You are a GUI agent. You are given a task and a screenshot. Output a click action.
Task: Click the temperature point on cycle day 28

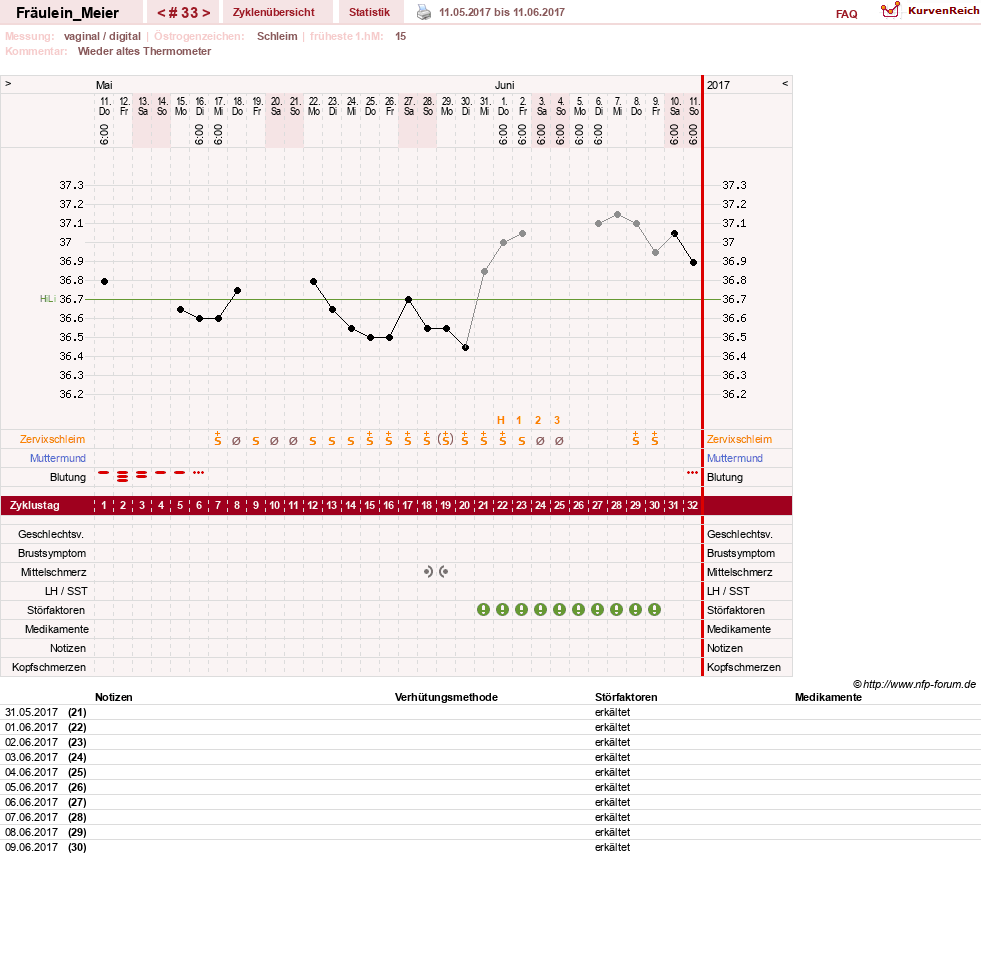[x=618, y=215]
